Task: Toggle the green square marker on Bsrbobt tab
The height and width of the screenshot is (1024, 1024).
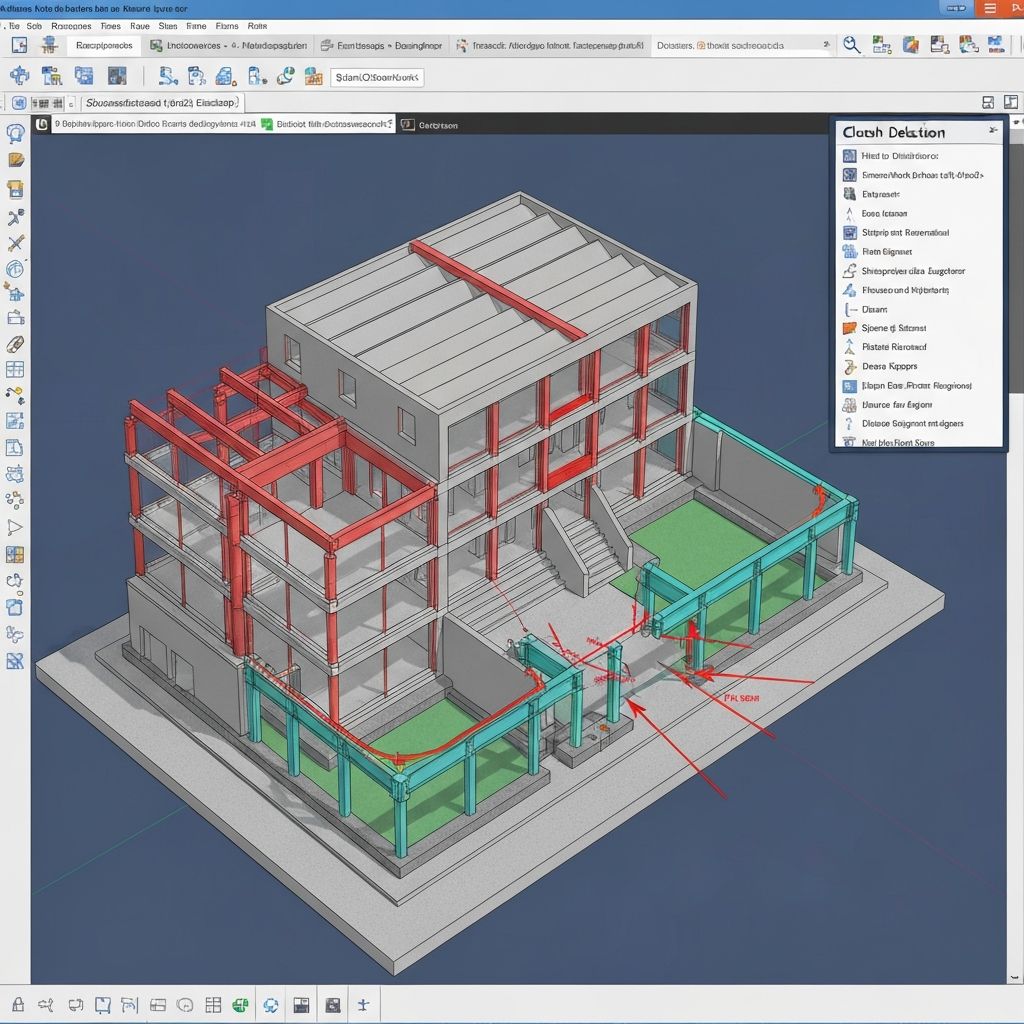Action: pos(266,125)
